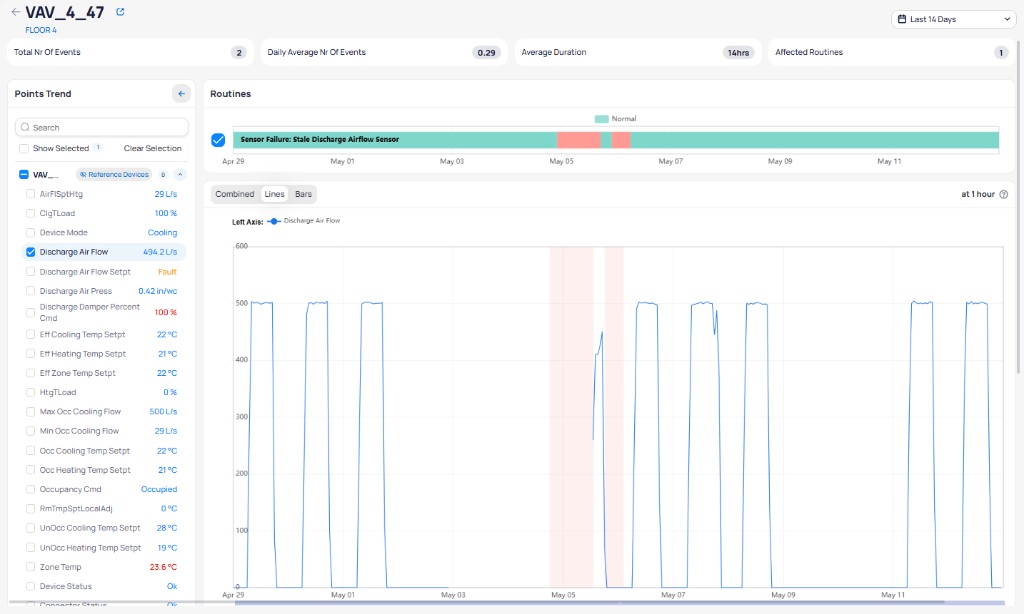Check Occupancy Cmd point
The width and height of the screenshot is (1024, 614).
pyautogui.click(x=30, y=489)
